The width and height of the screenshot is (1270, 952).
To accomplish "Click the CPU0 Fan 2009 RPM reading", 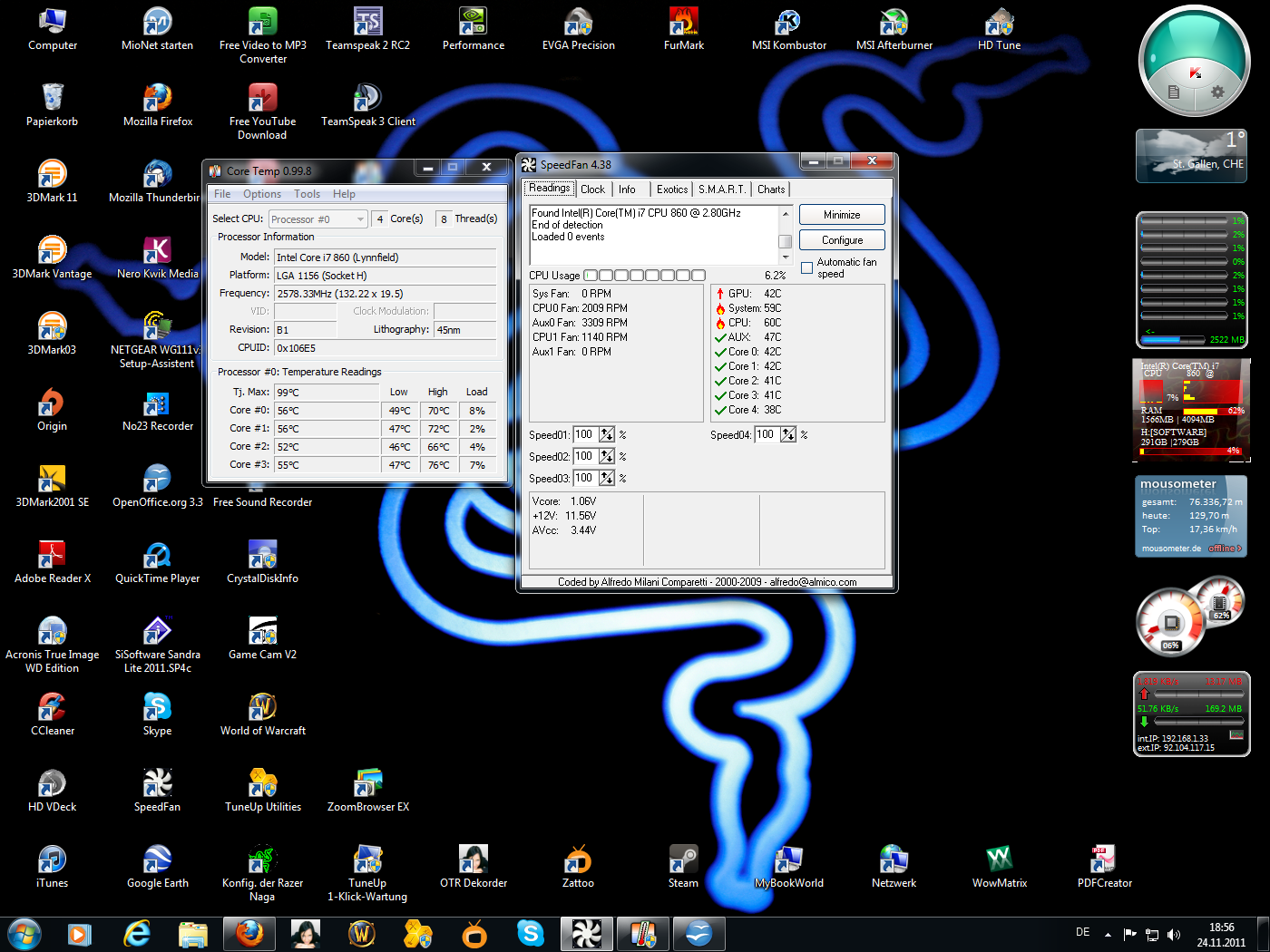I will (580, 308).
